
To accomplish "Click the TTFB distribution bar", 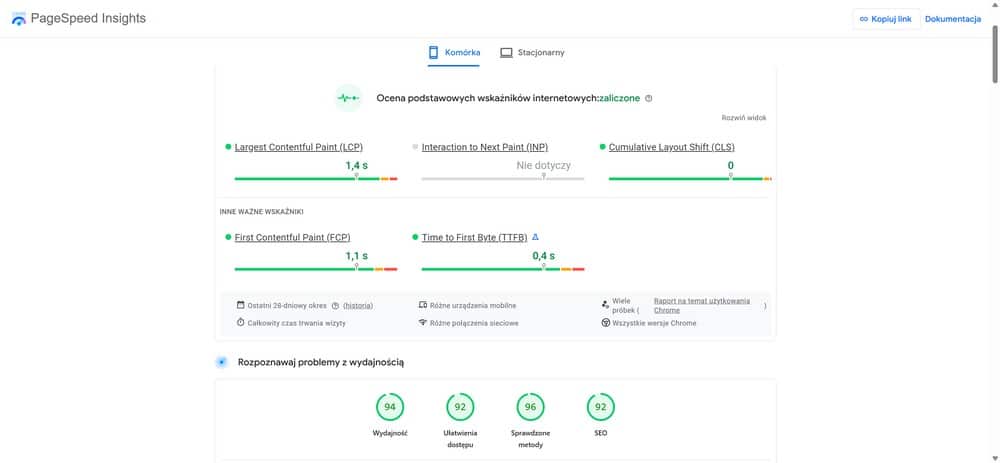I will click(x=503, y=269).
